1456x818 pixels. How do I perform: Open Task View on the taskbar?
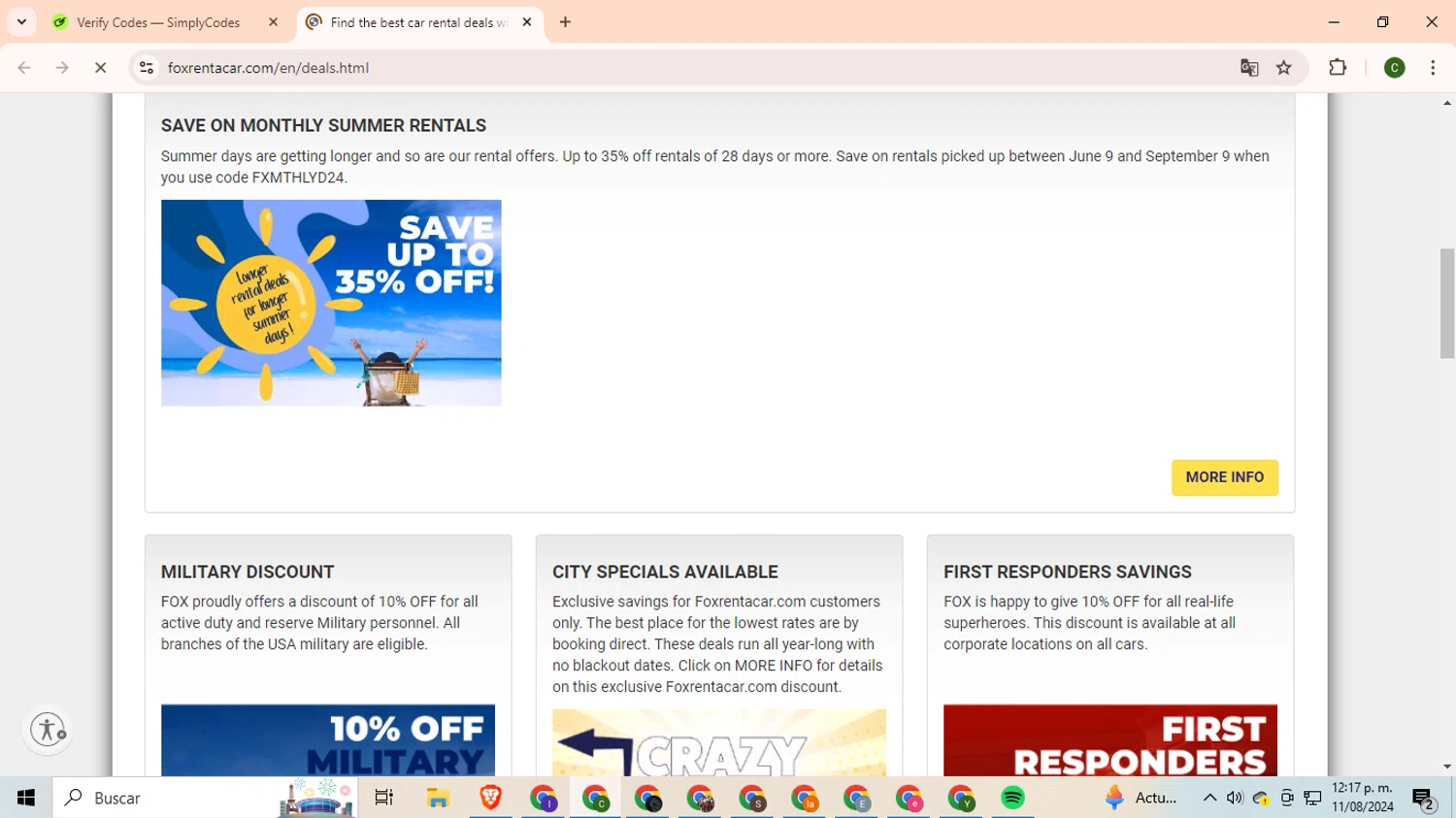pyautogui.click(x=384, y=798)
